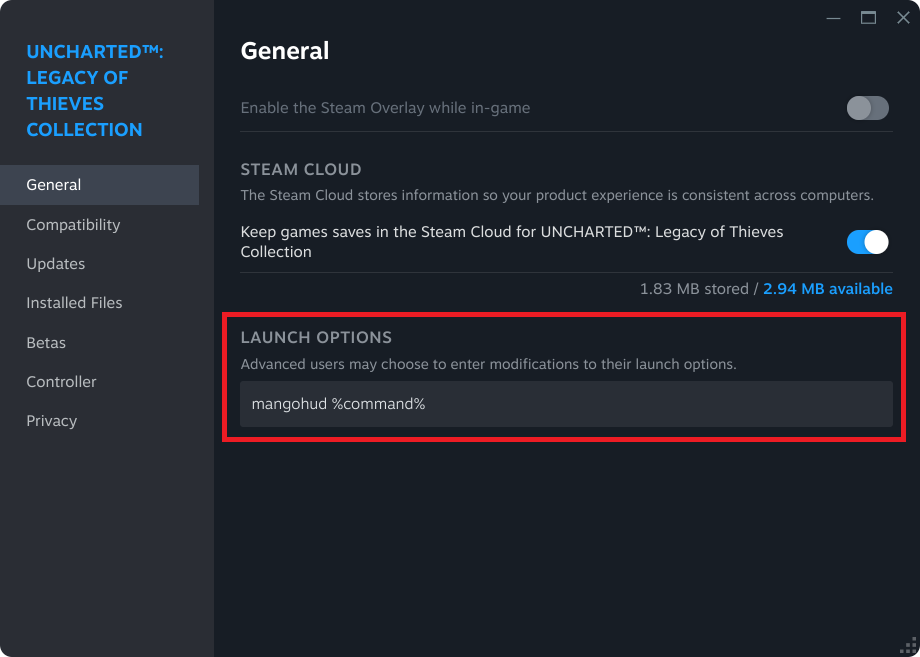Viewport: 920px width, 657px height.
Task: Open the General settings tab
Action: pos(99,185)
